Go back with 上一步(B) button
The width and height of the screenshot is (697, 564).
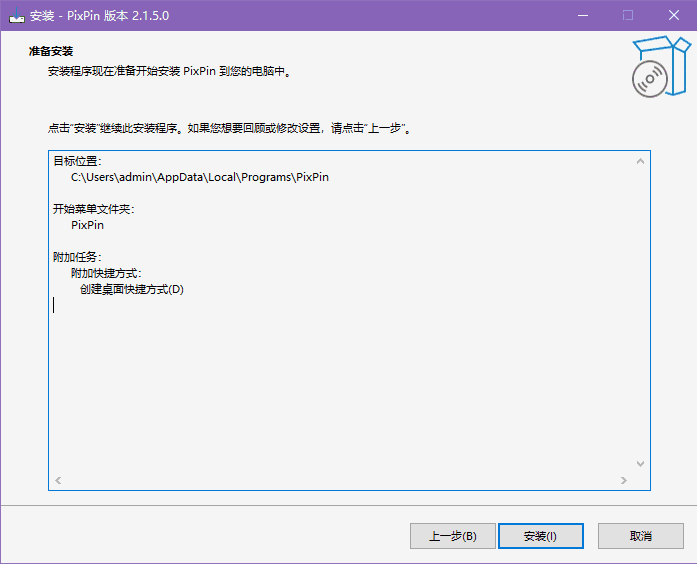[x=453, y=536]
